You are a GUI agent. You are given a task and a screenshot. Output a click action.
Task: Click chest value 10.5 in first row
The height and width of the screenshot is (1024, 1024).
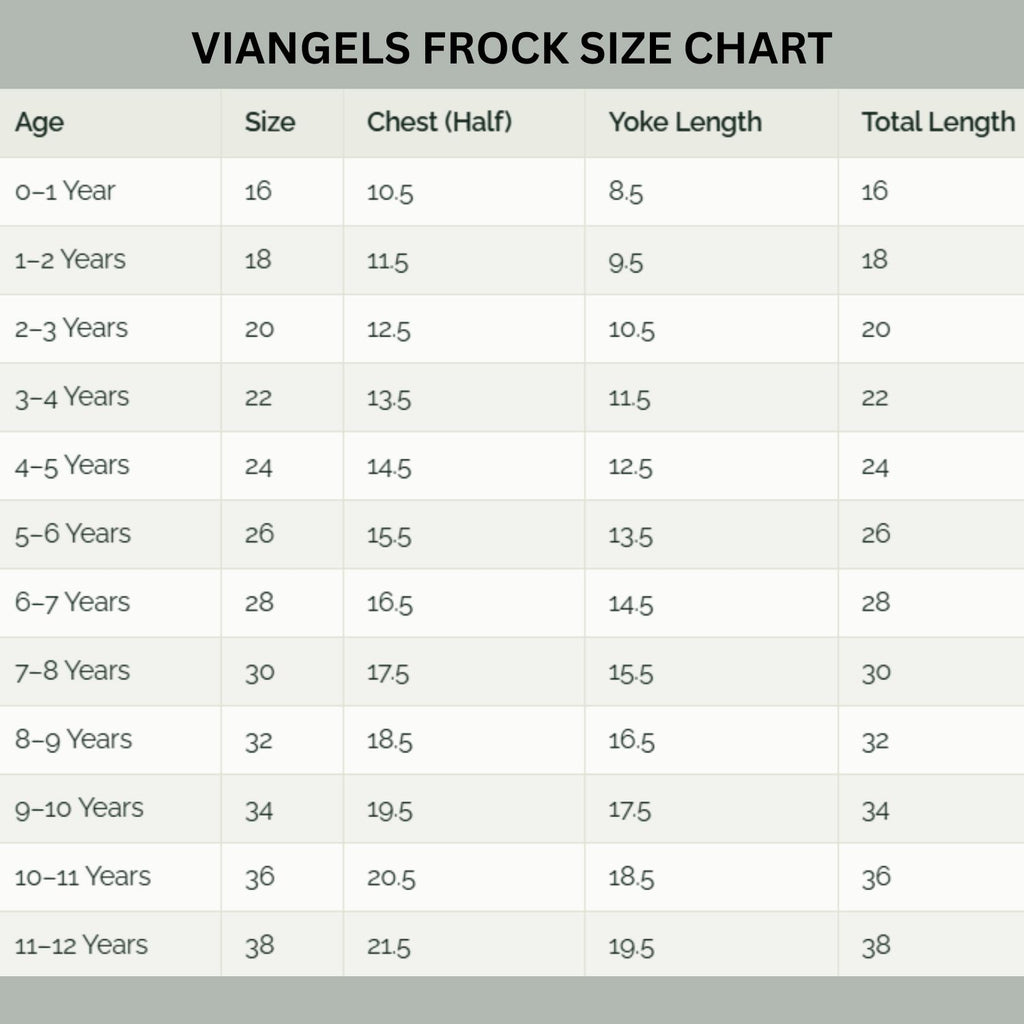point(390,192)
